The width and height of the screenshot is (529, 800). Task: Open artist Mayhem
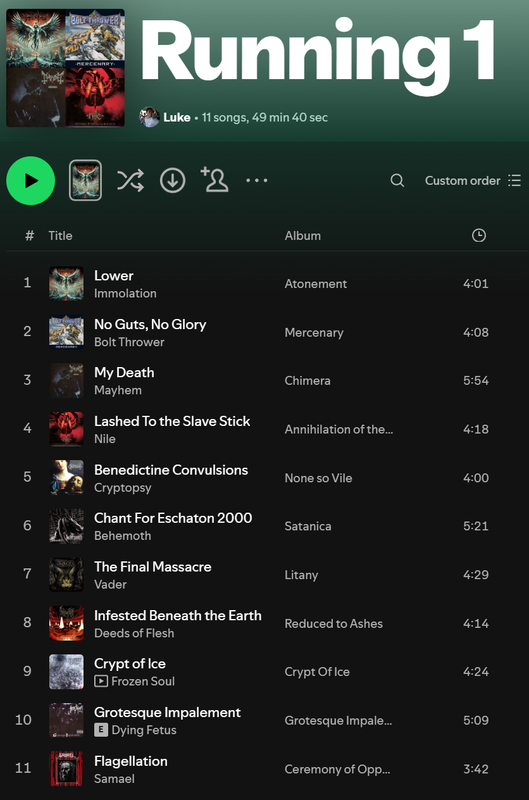(x=118, y=390)
